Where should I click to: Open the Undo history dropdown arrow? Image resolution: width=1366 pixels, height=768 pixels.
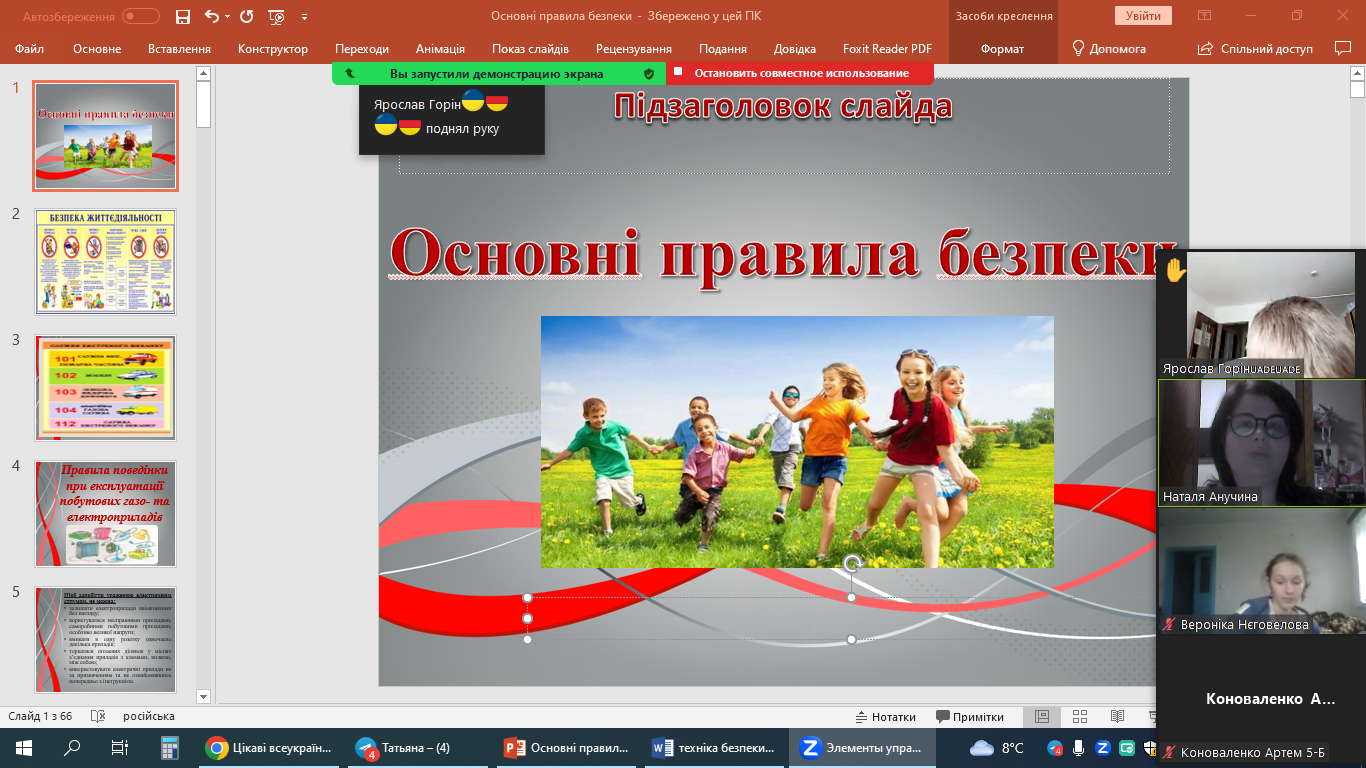pyautogui.click(x=227, y=17)
